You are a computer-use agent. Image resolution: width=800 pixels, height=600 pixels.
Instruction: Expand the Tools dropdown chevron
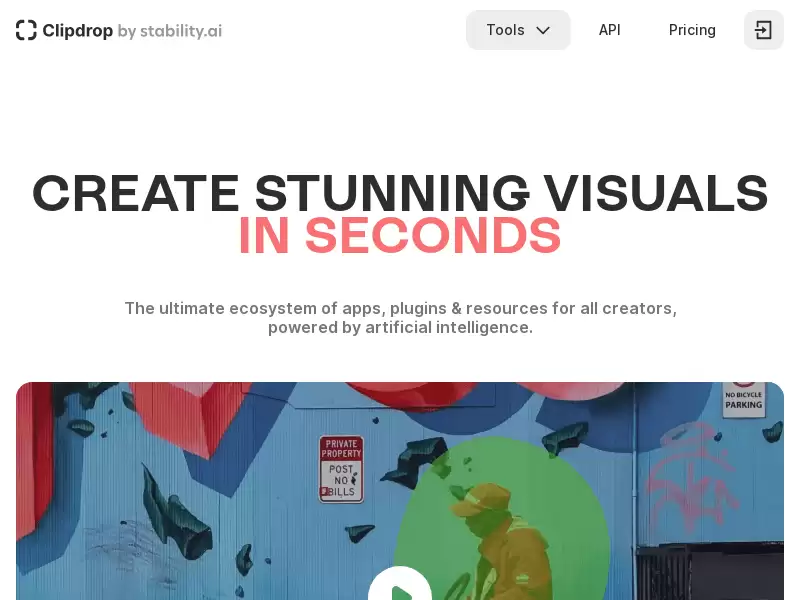click(543, 30)
